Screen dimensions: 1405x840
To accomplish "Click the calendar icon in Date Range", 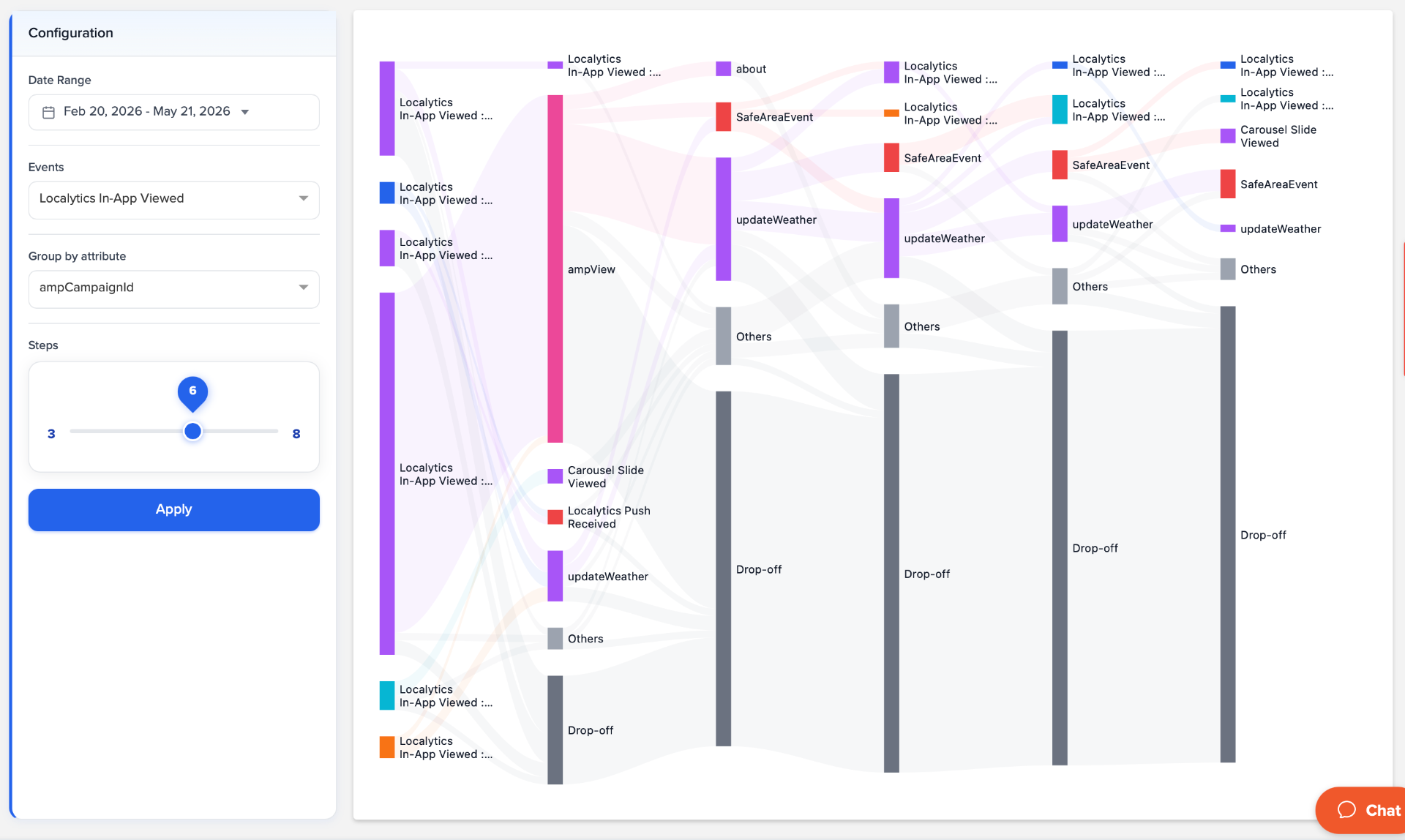I will coord(48,112).
